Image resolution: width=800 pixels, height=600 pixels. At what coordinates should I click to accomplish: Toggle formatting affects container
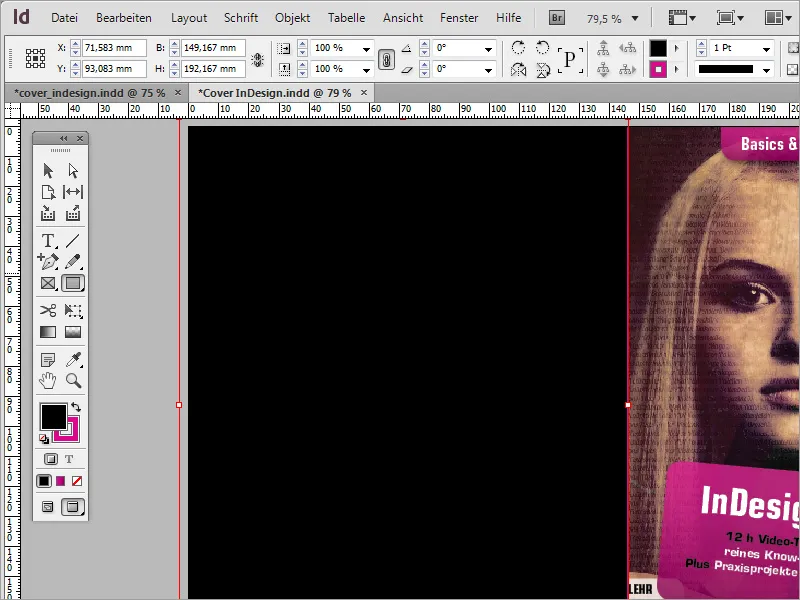click(51, 459)
